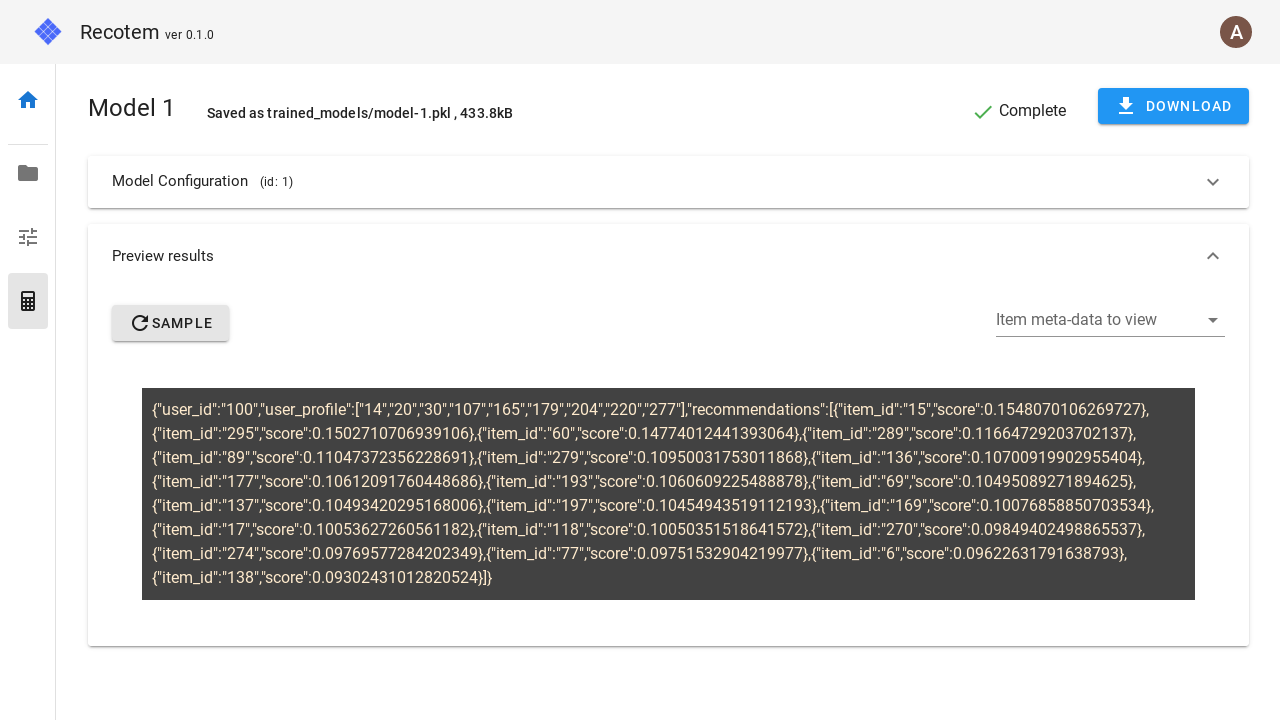Viewport: 1280px width, 720px height.
Task: Click the Recotem logo icon
Action: point(48,32)
